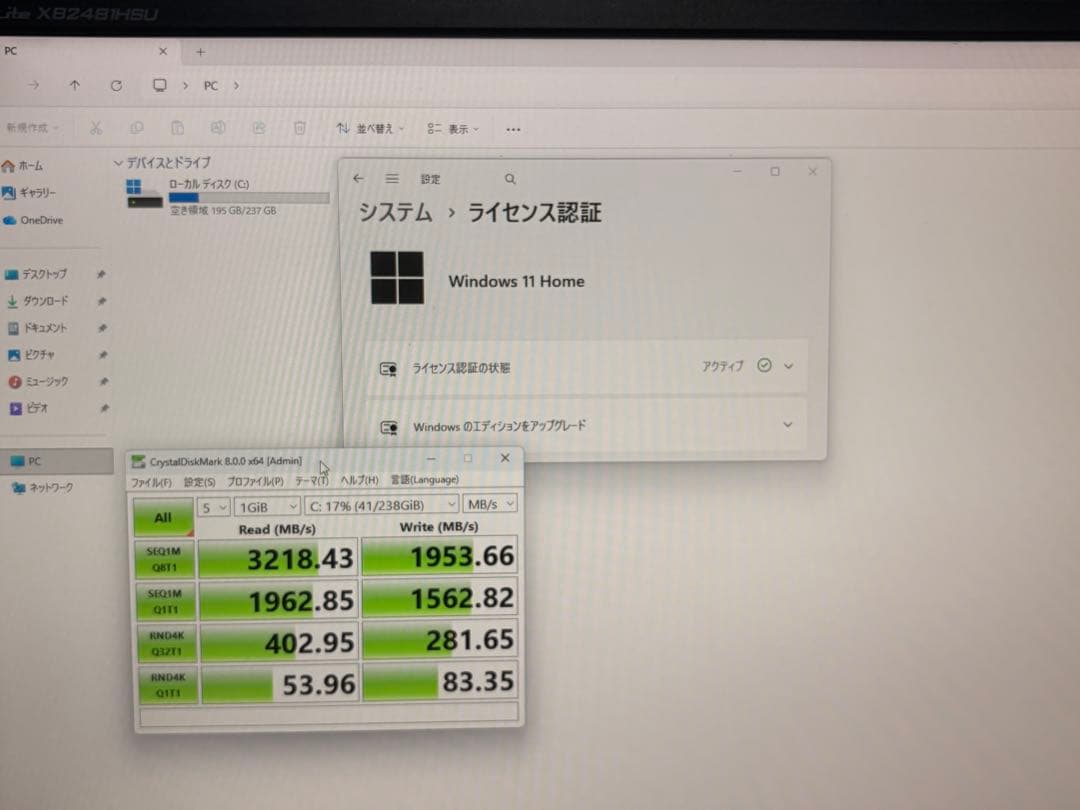
Task: Click the Rename icon in Explorer toolbar
Action: tap(218, 128)
